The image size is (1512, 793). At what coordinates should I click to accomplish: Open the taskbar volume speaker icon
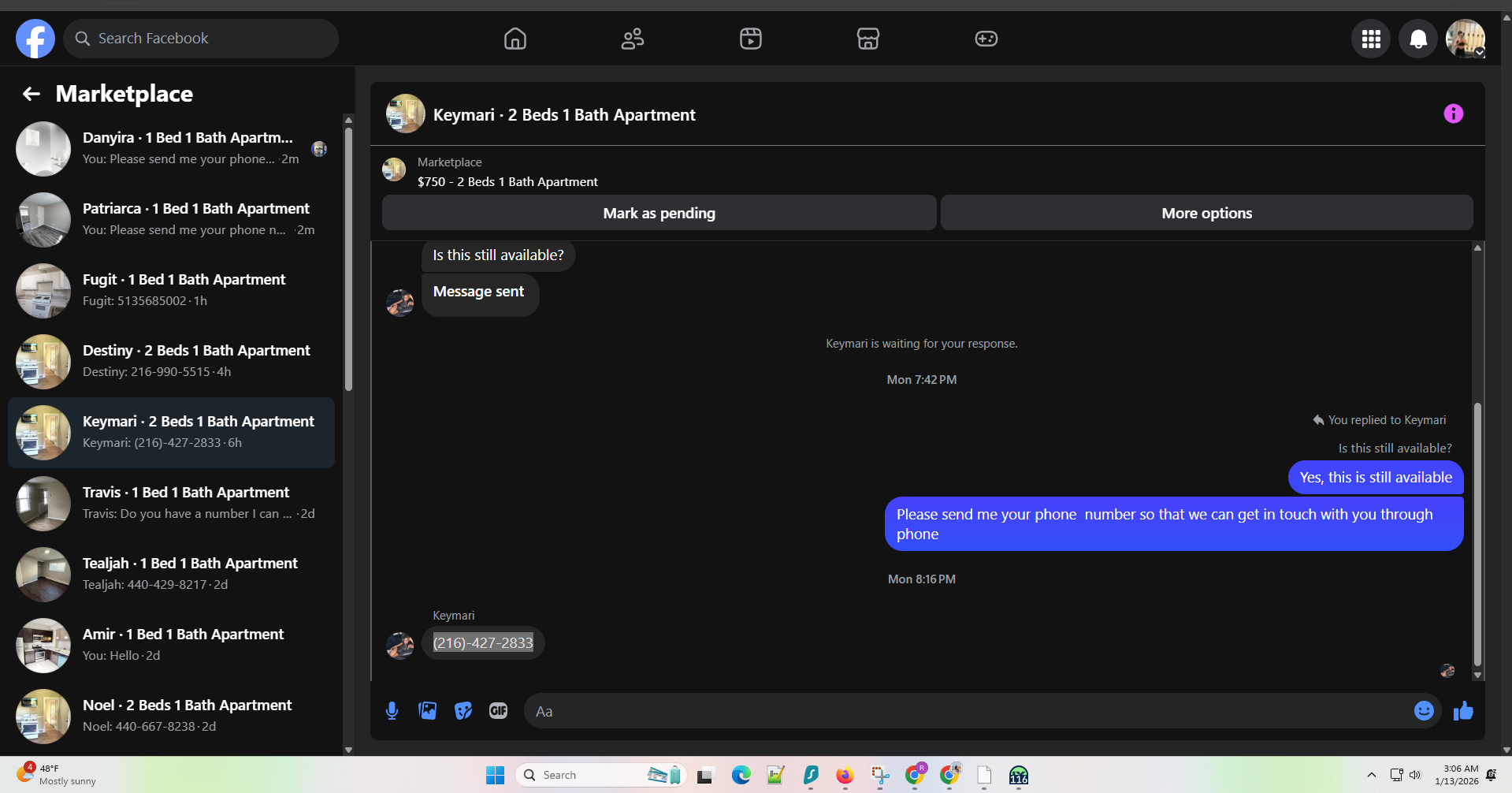tap(1415, 776)
